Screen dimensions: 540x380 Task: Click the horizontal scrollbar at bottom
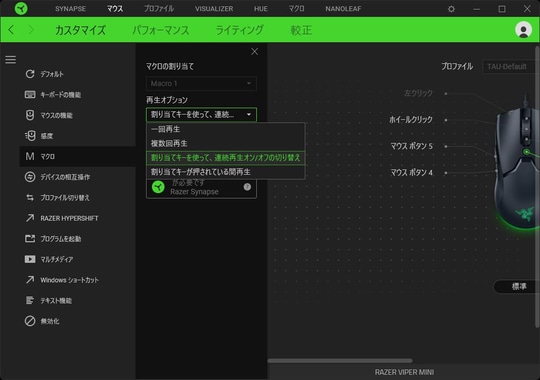point(340,361)
